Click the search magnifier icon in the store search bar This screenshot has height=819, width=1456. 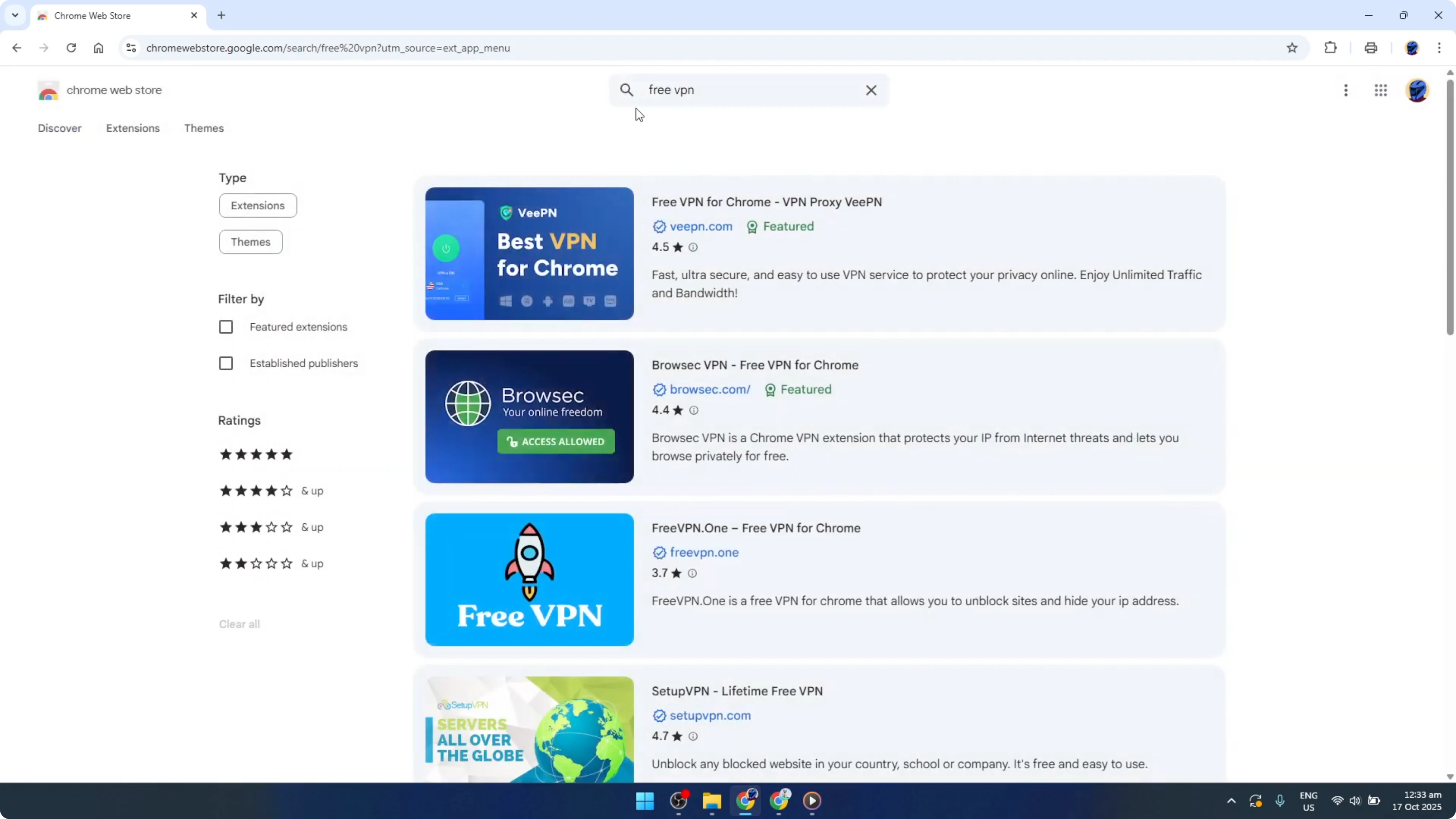[x=627, y=90]
